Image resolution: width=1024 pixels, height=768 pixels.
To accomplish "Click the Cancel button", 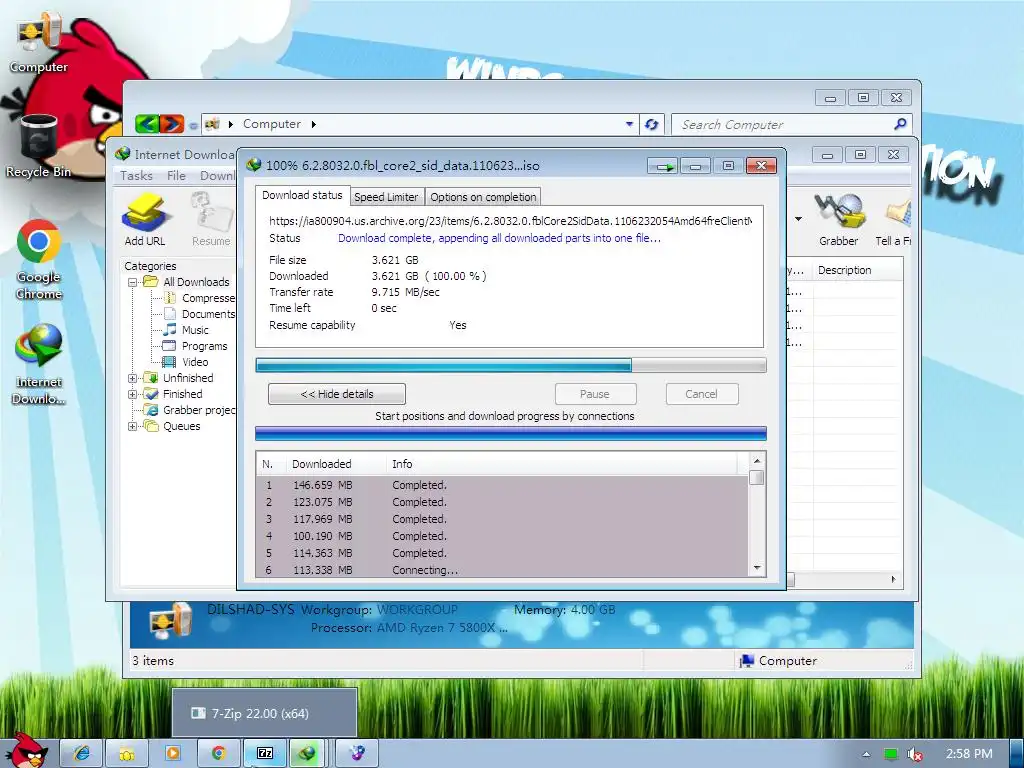I will click(x=701, y=394).
